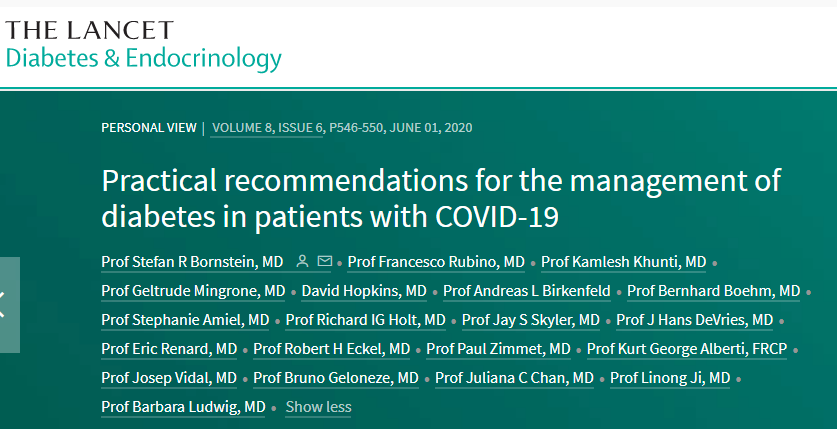Click Prof Stefan R Bornstein, MD name
This screenshot has height=429, width=837.
tap(192, 262)
